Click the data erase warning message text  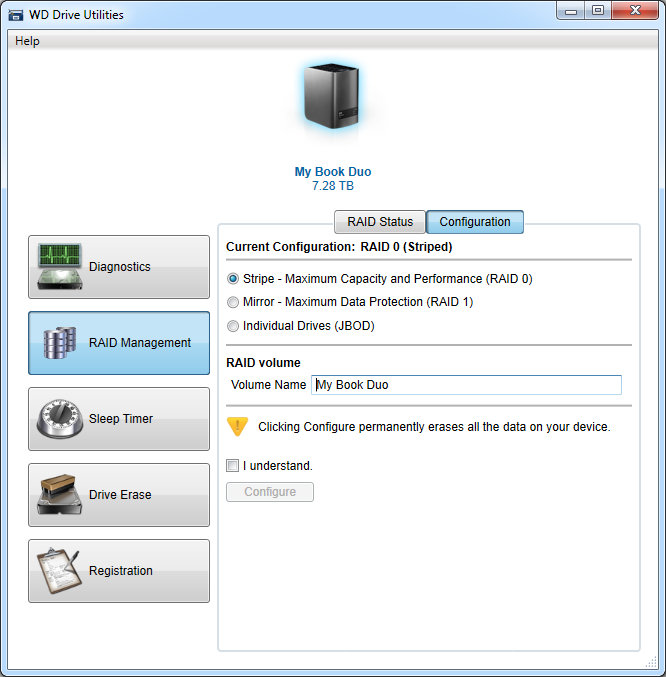click(434, 427)
